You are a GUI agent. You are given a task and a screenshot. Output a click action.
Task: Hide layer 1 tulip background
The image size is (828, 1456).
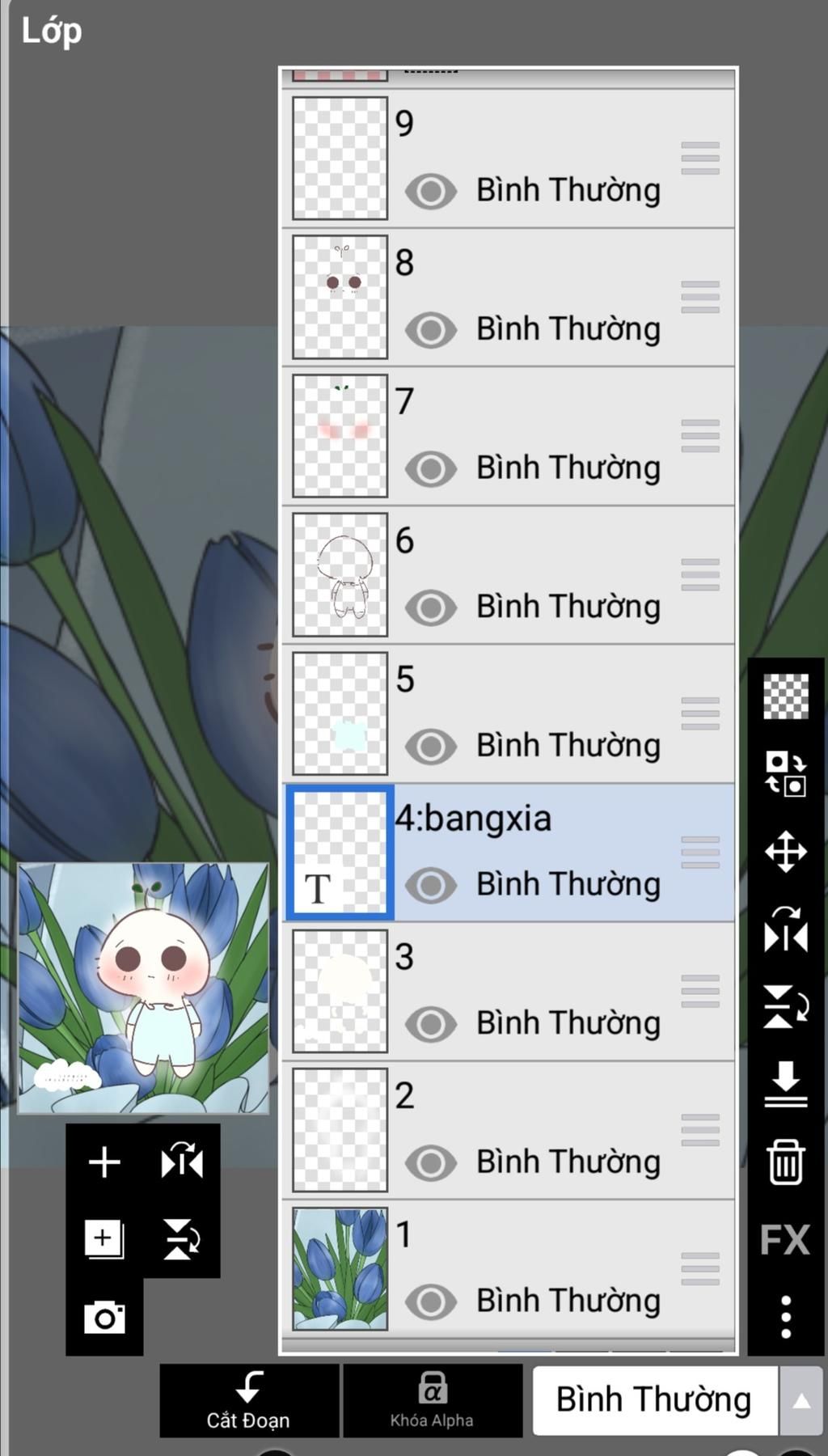tap(430, 1302)
